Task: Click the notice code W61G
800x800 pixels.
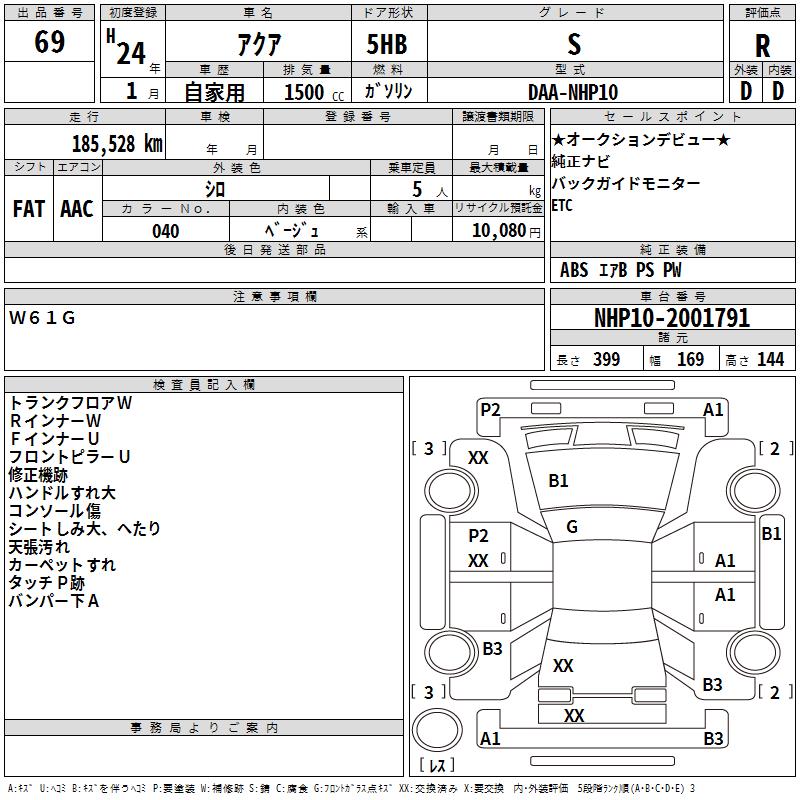Action: [42, 318]
